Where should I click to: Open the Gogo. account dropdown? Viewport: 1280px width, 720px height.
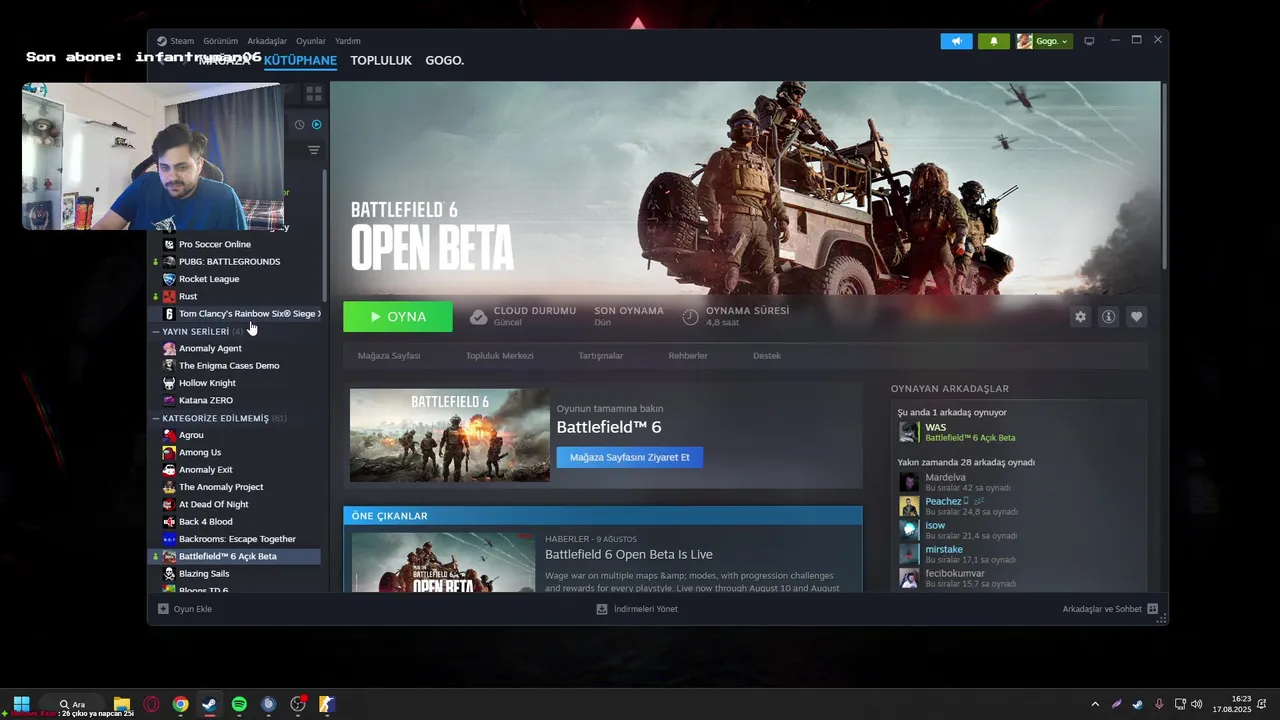pos(1045,41)
